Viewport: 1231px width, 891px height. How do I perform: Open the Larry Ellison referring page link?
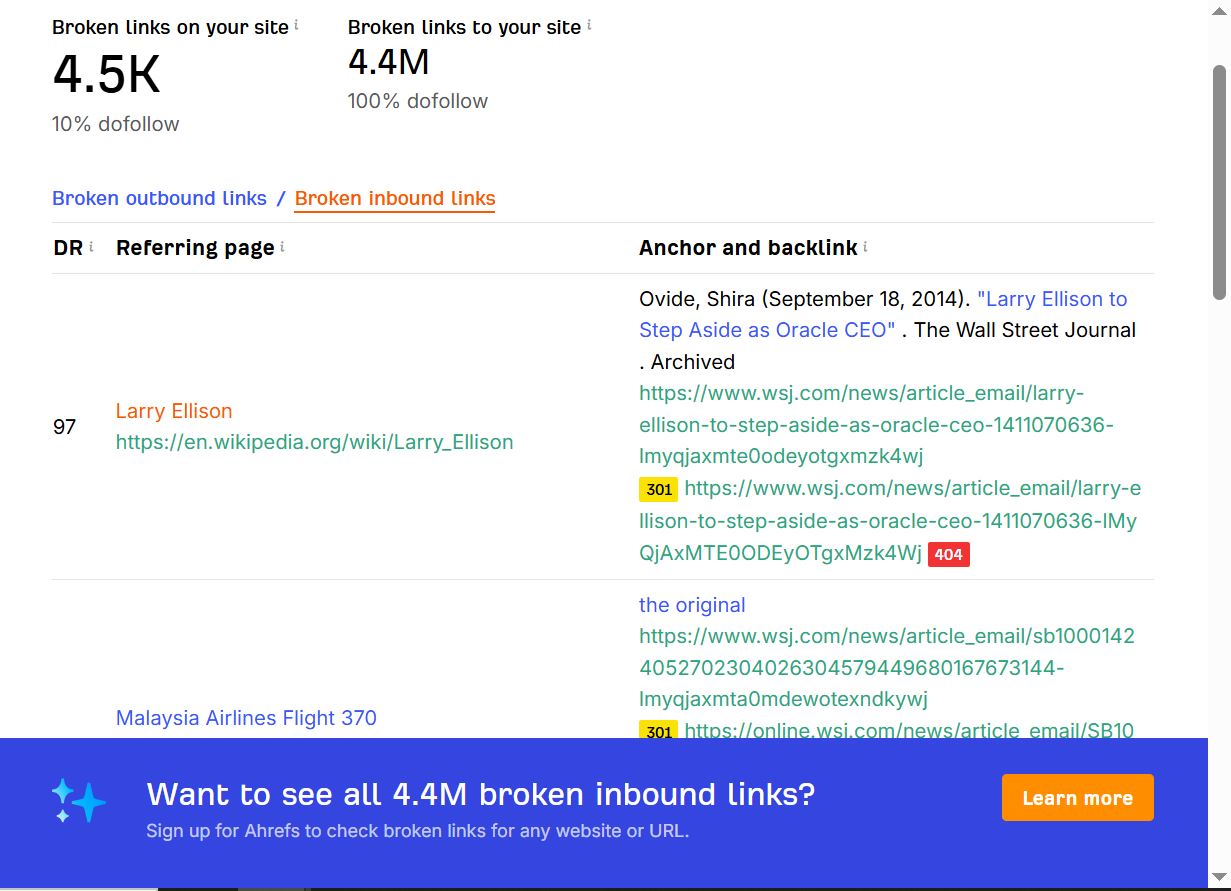pos(174,411)
